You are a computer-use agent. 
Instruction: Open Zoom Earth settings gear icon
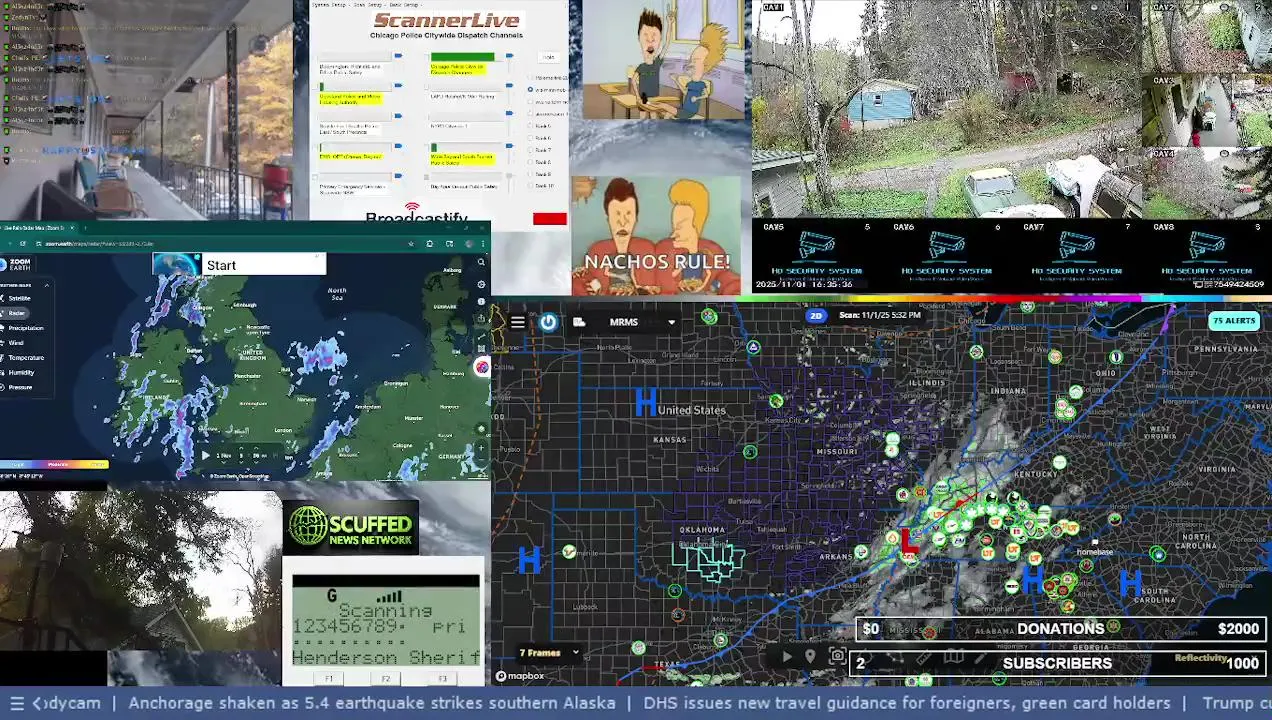[x=481, y=284]
